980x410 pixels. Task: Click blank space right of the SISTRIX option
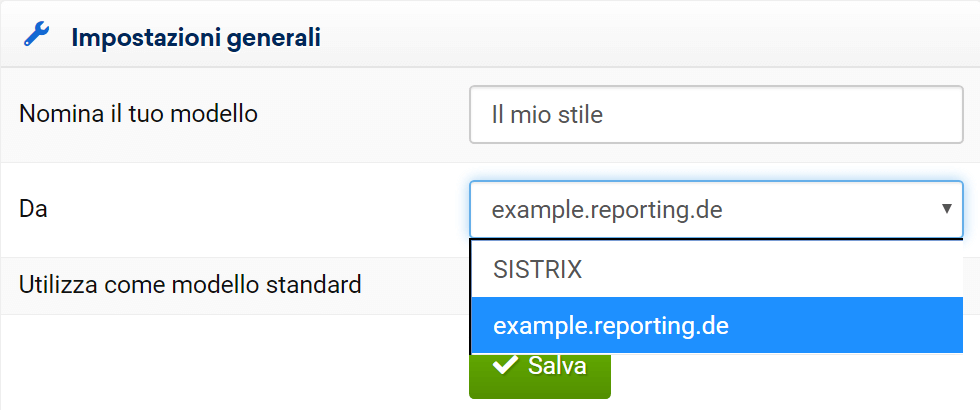[x=800, y=269]
